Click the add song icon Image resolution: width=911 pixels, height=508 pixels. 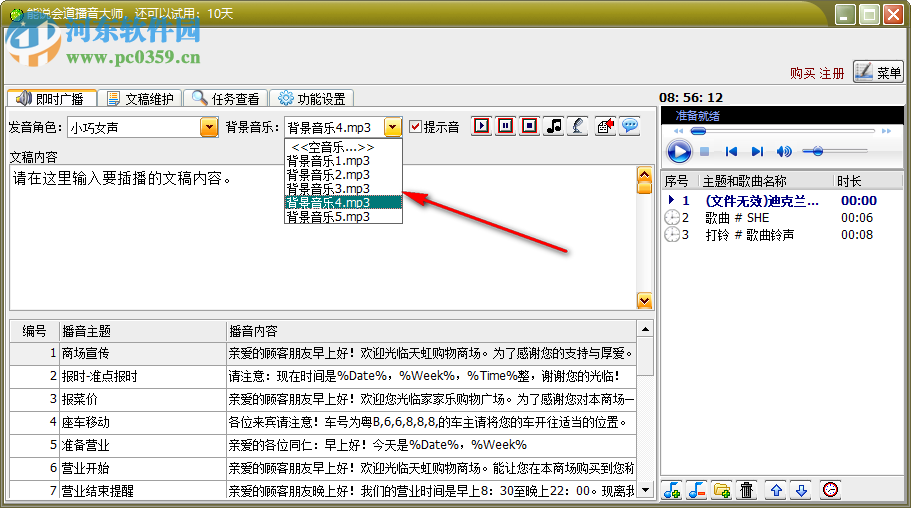tap(672, 490)
